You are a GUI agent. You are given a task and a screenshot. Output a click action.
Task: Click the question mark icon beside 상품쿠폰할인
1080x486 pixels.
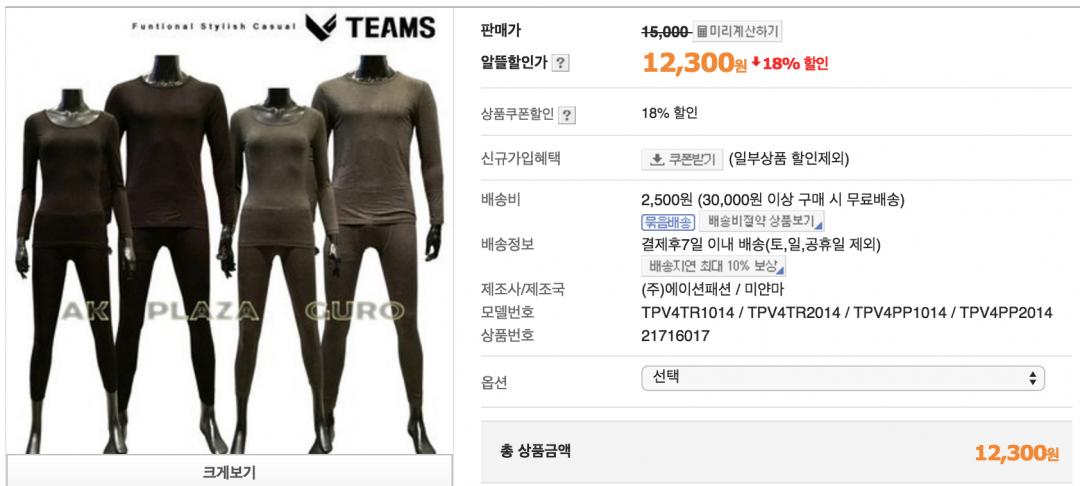point(566,115)
